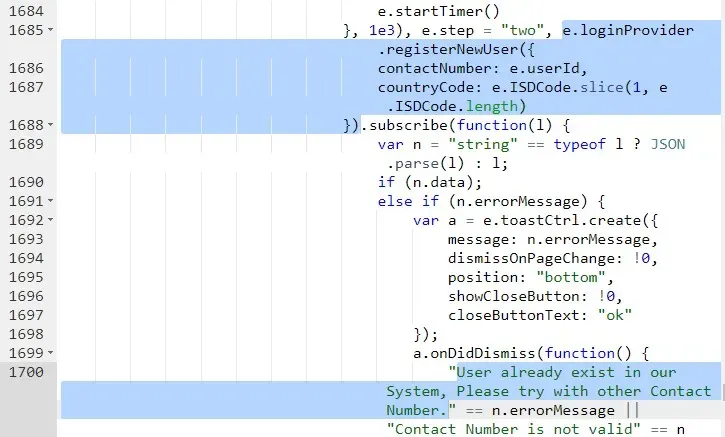Screen dimensions: 725x437
Task: Click the }); closing line 1698
Action: tap(425, 334)
